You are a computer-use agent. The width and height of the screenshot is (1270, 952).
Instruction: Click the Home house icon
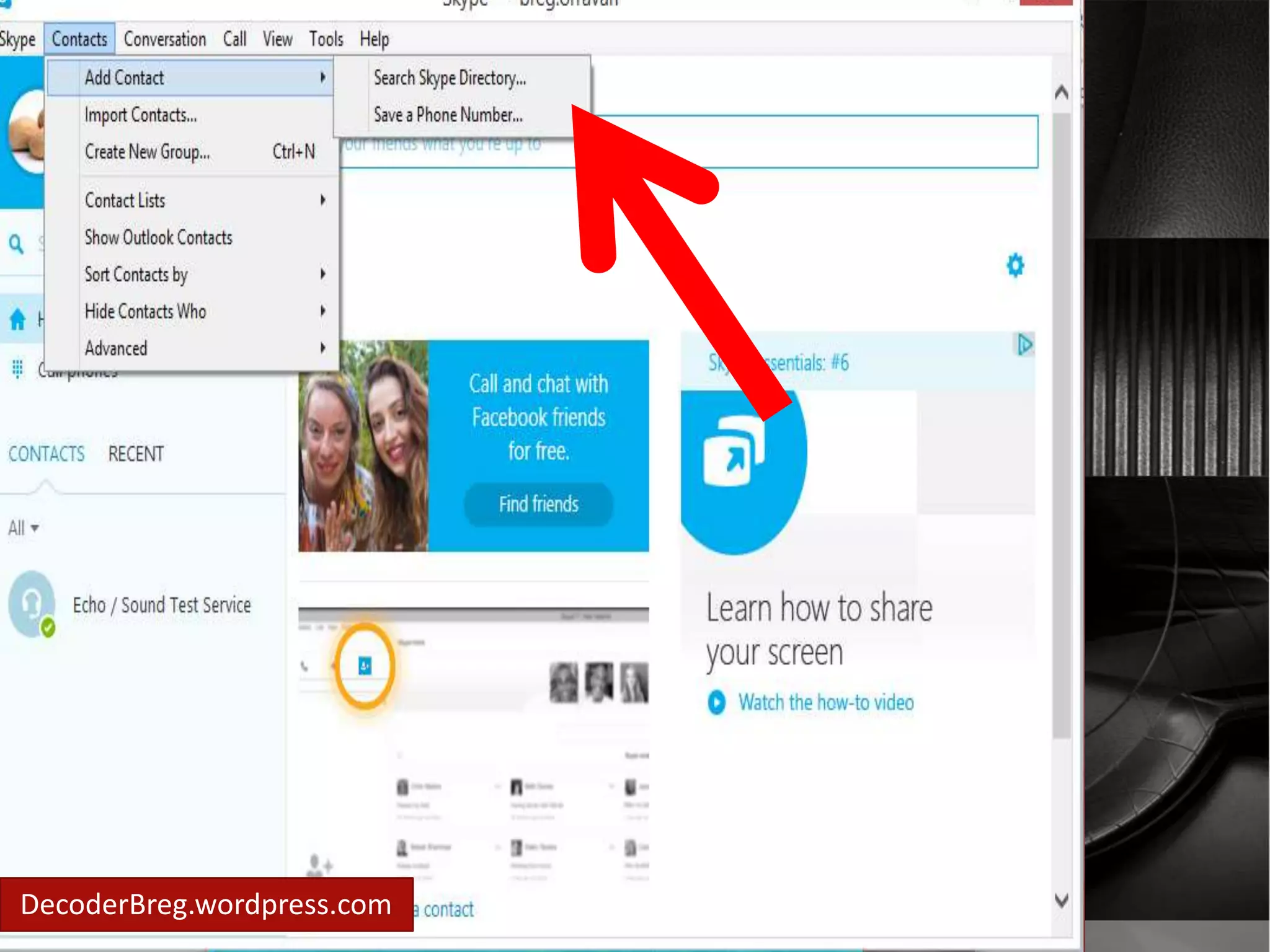(17, 319)
